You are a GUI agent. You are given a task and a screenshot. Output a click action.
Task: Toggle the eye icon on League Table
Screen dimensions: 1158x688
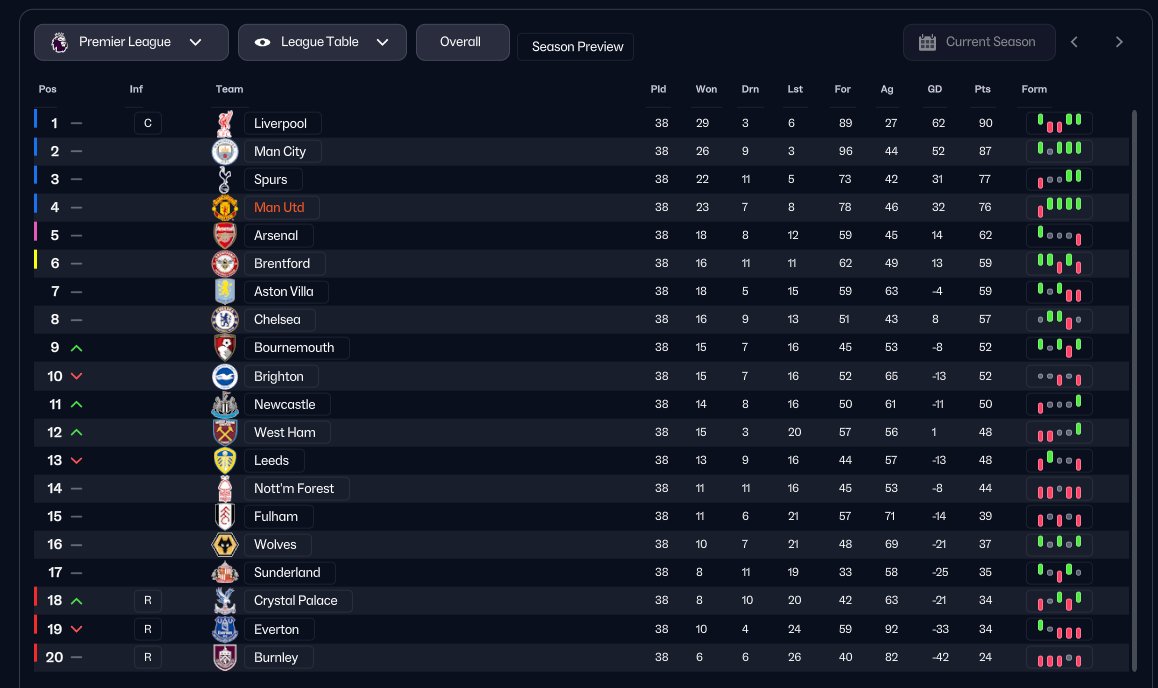[262, 42]
